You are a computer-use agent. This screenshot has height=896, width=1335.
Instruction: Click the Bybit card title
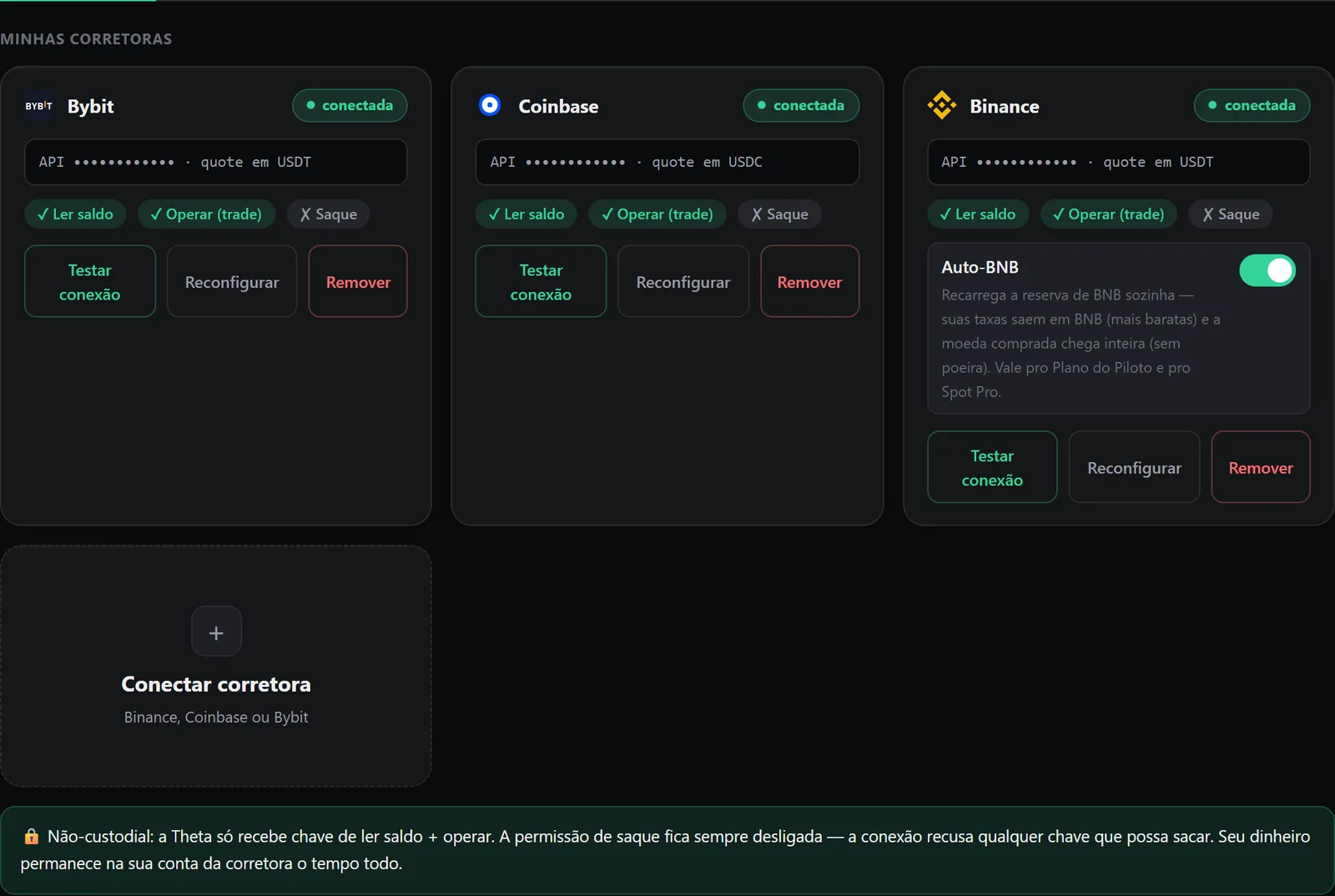click(x=90, y=106)
